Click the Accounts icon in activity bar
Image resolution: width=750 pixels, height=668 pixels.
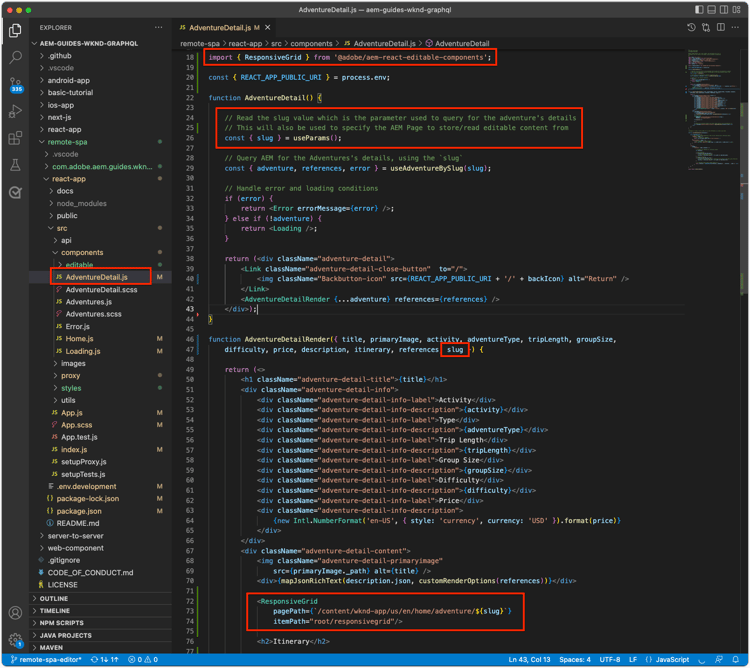tap(15, 613)
